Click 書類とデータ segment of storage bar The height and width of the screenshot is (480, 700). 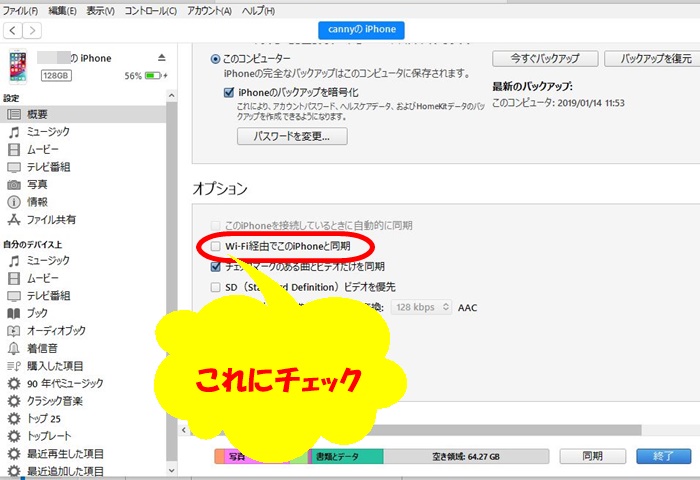347,456
